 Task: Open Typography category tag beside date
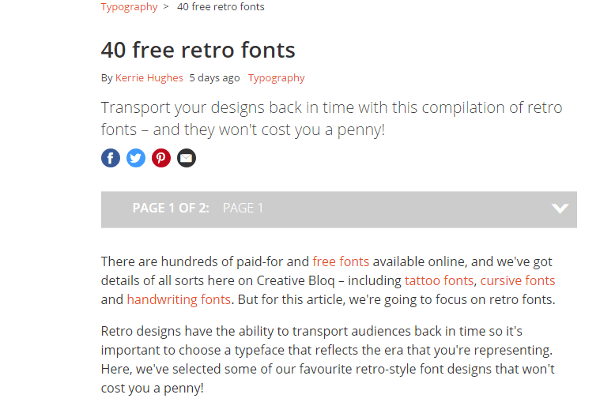pyautogui.click(x=276, y=78)
